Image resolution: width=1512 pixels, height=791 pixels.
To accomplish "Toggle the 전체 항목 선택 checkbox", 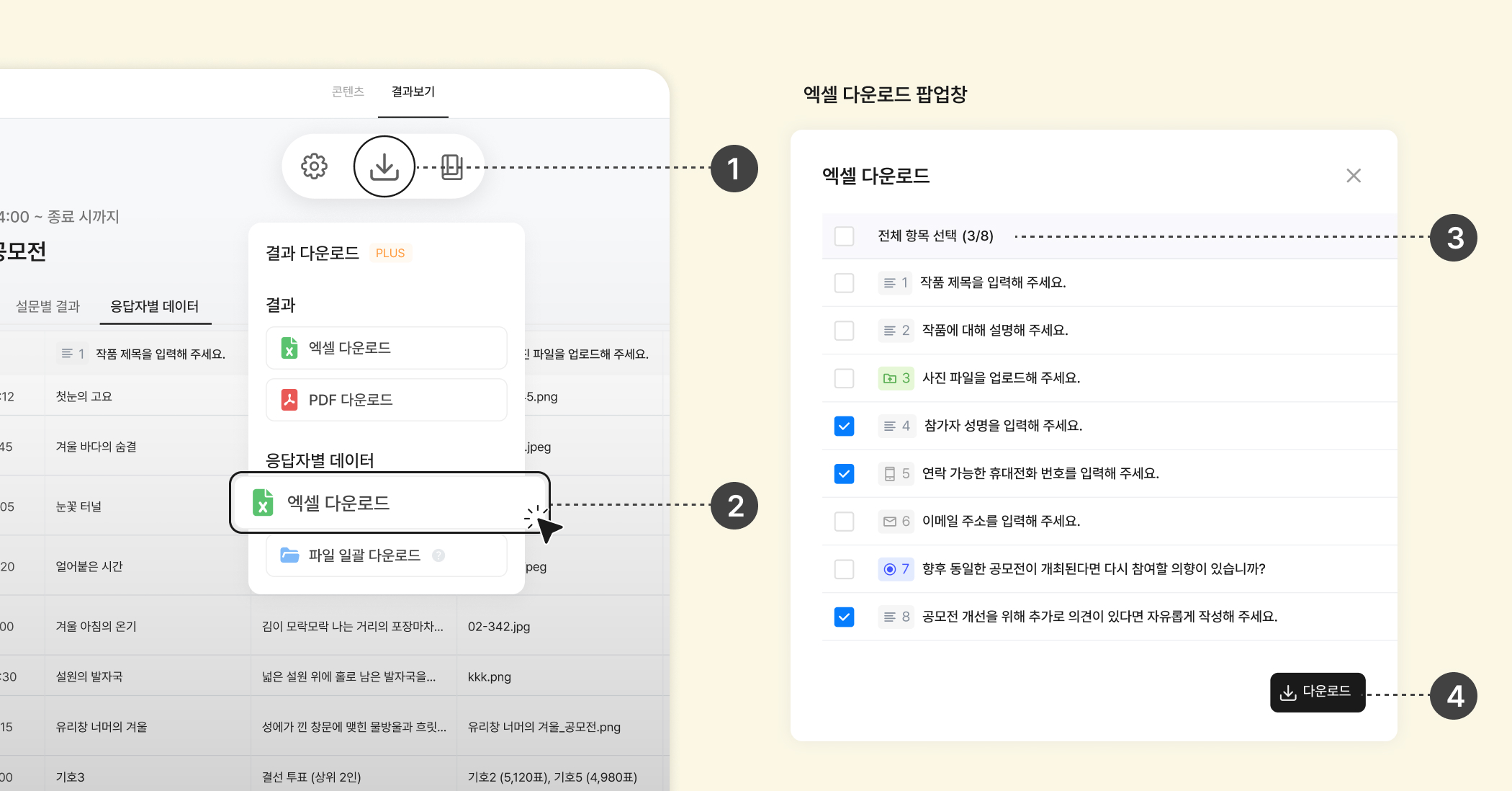I will [x=844, y=236].
